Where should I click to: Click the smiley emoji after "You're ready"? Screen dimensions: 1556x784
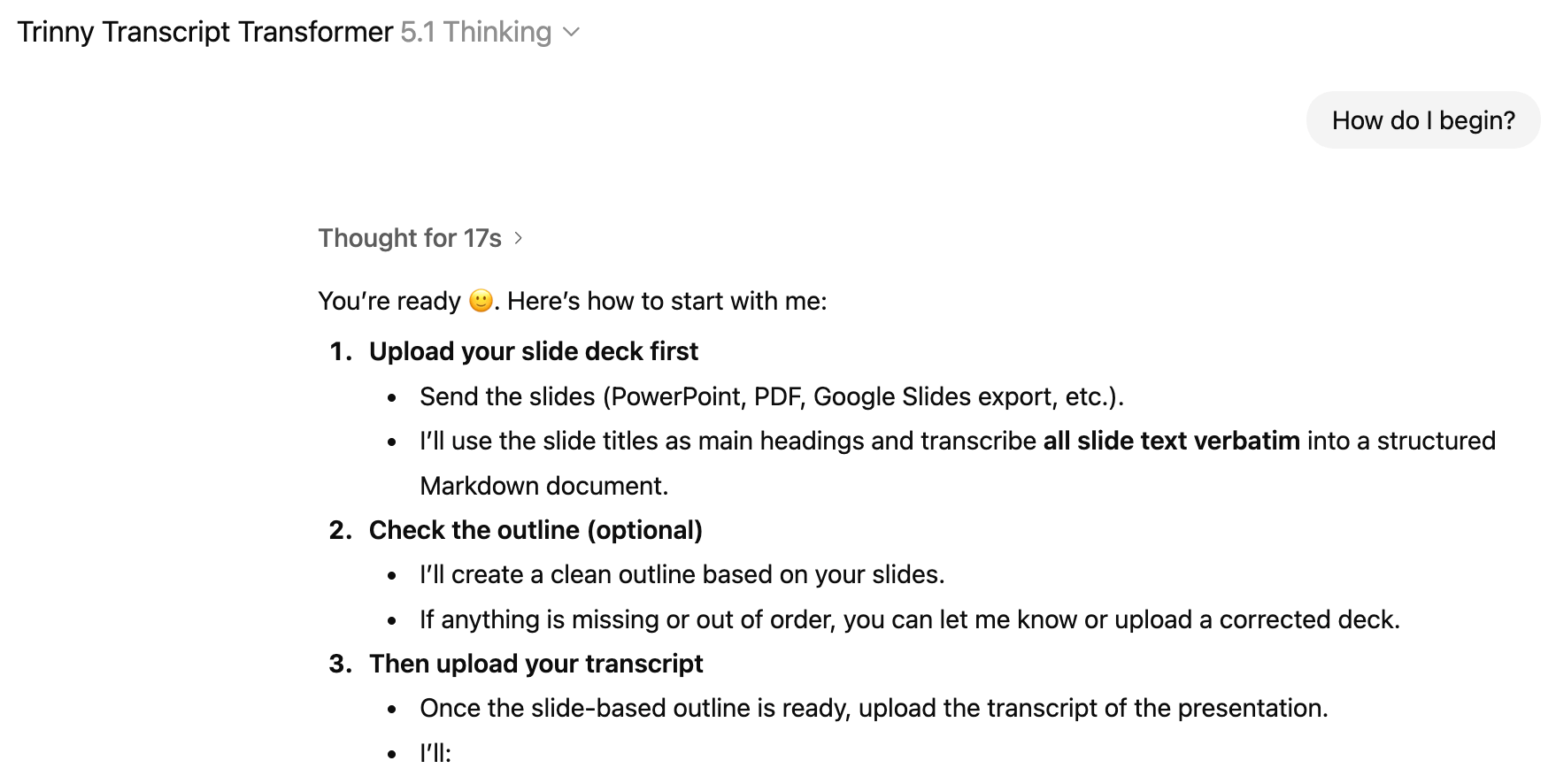click(481, 301)
